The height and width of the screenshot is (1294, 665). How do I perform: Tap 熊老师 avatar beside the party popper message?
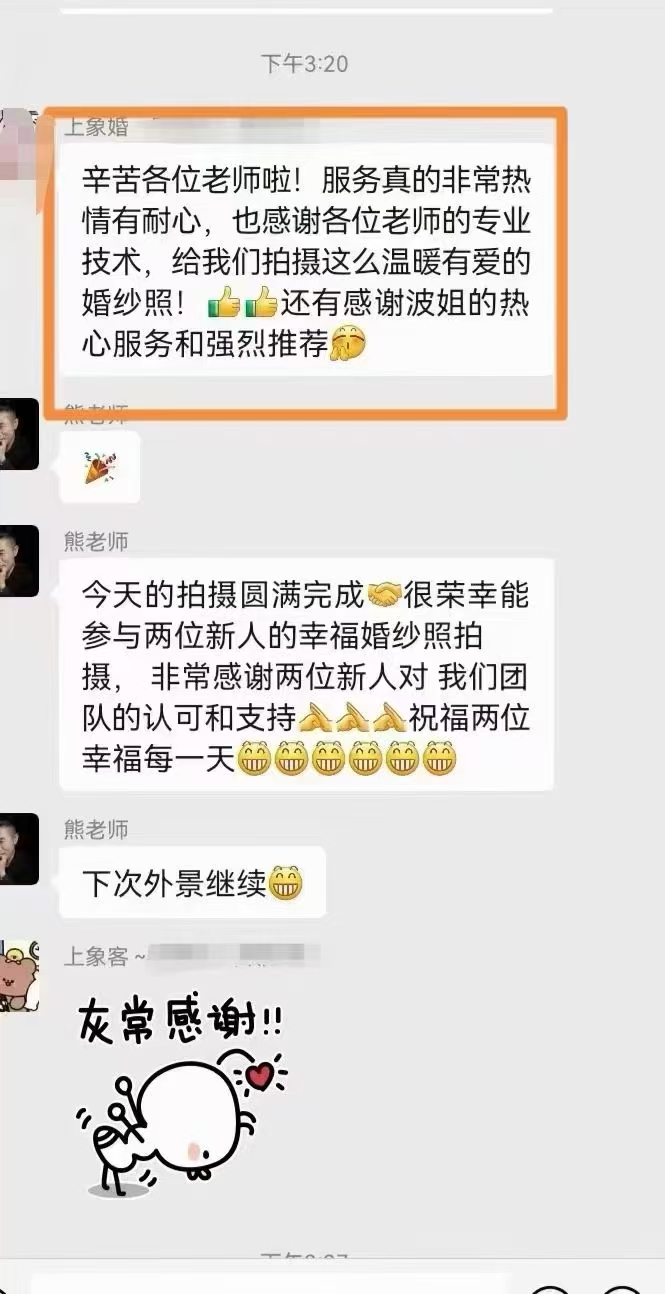coord(19,434)
